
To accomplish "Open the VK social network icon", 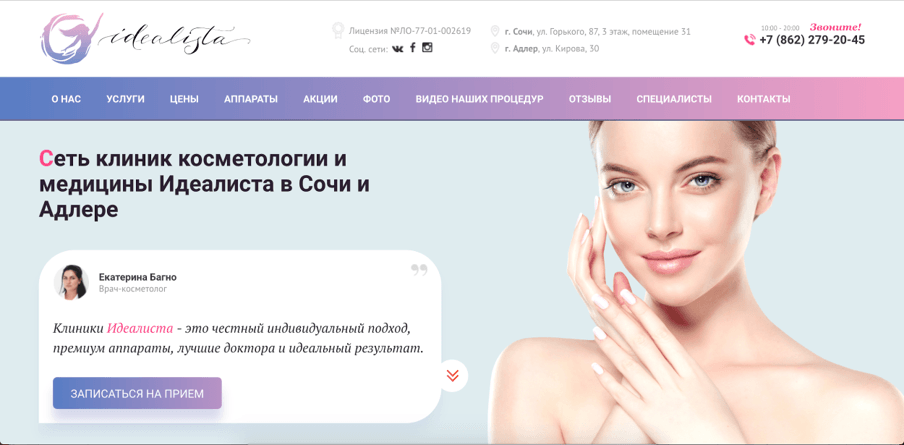I will point(398,49).
